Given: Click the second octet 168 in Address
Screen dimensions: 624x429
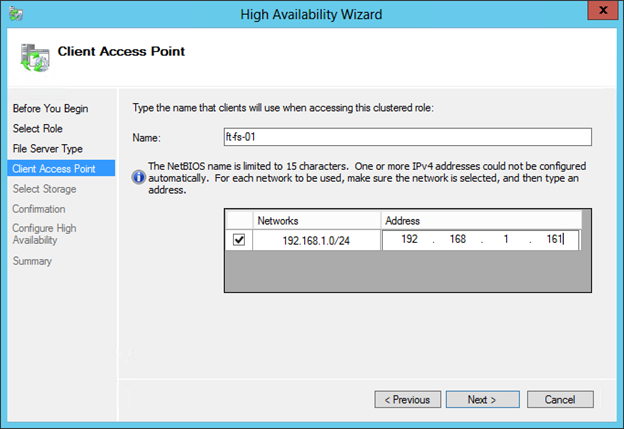Looking at the screenshot, I should coord(458,239).
